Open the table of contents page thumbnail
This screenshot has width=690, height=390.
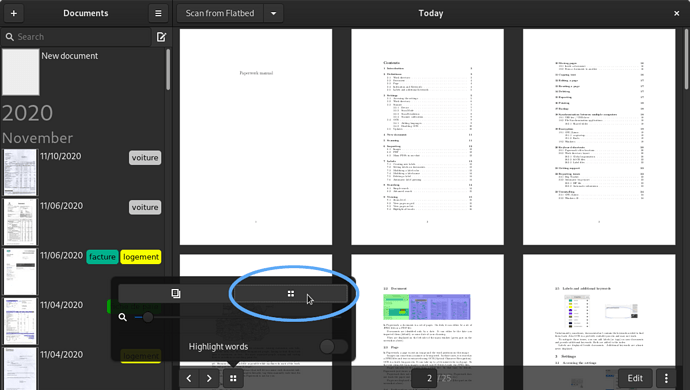click(427, 137)
